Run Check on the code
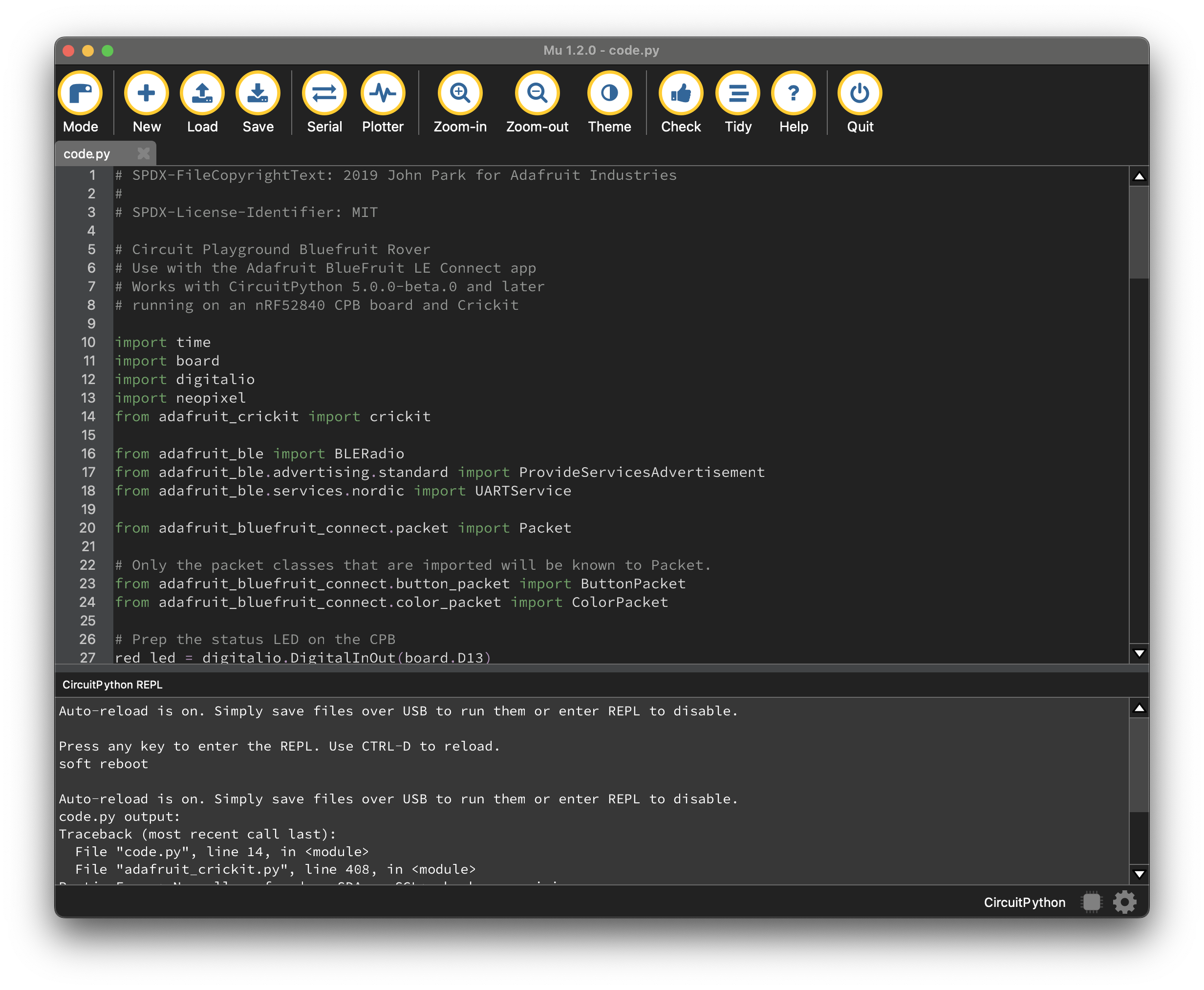The height and width of the screenshot is (990, 1204). pyautogui.click(x=680, y=93)
